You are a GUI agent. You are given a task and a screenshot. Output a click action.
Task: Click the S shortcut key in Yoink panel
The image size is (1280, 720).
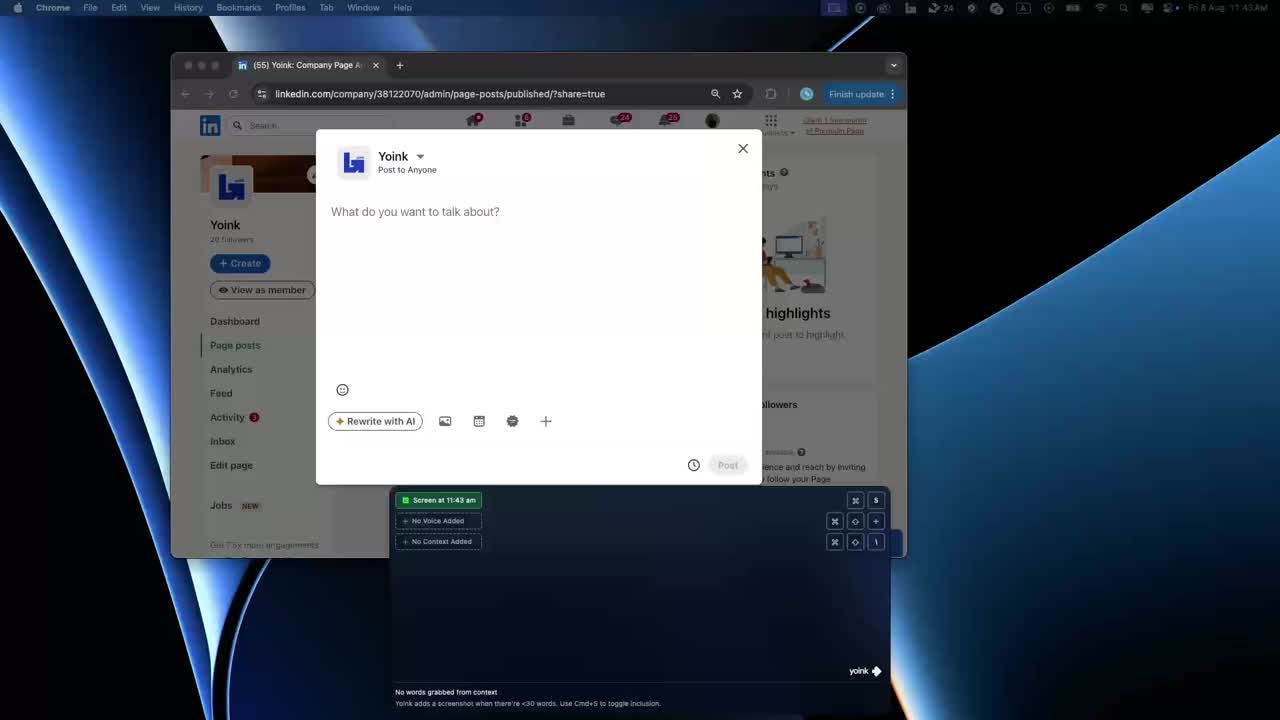pos(876,500)
